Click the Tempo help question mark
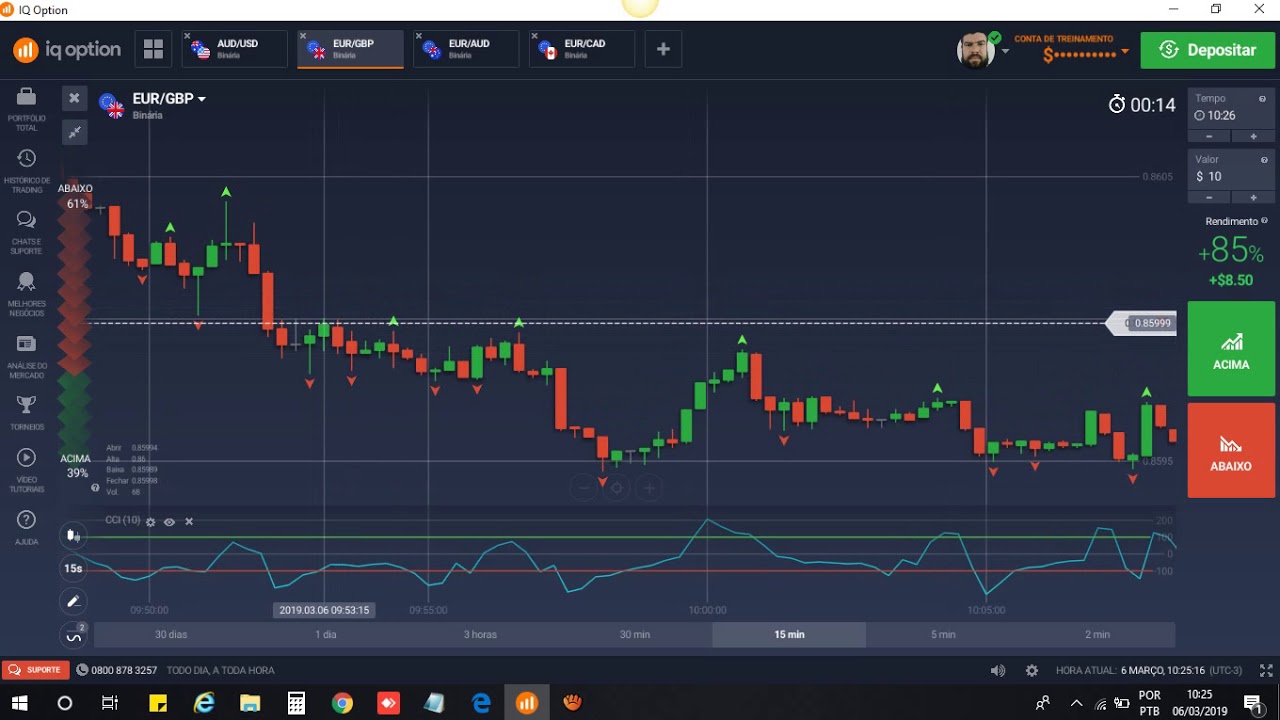Image resolution: width=1280 pixels, height=720 pixels. click(x=1263, y=99)
